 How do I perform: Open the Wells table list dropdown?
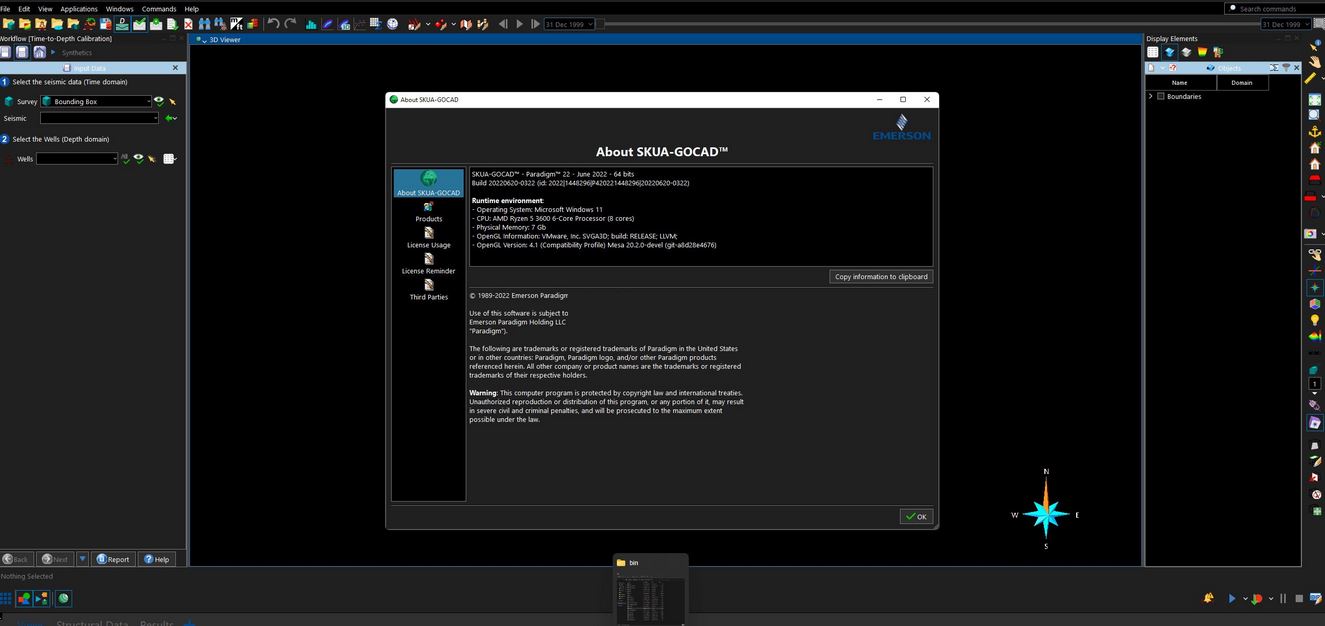[x=170, y=159]
